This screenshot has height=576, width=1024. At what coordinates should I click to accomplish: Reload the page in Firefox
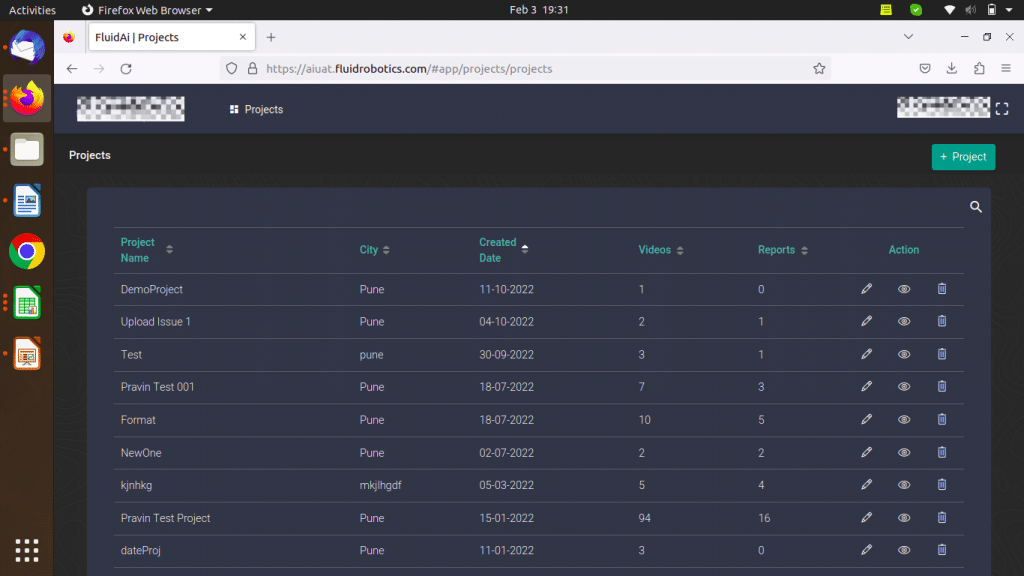pyautogui.click(x=126, y=69)
